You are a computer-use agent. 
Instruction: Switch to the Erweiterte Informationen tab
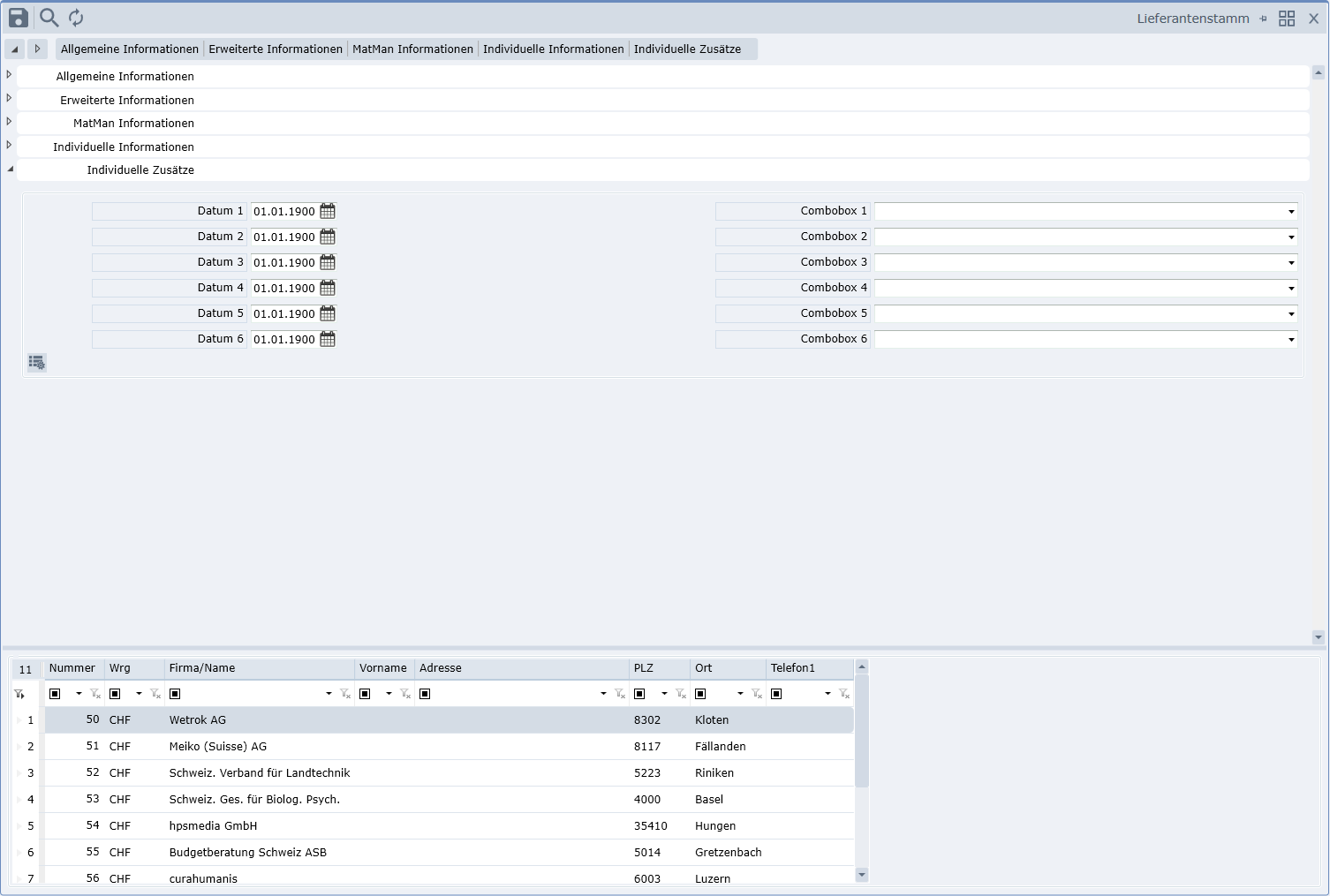276,49
